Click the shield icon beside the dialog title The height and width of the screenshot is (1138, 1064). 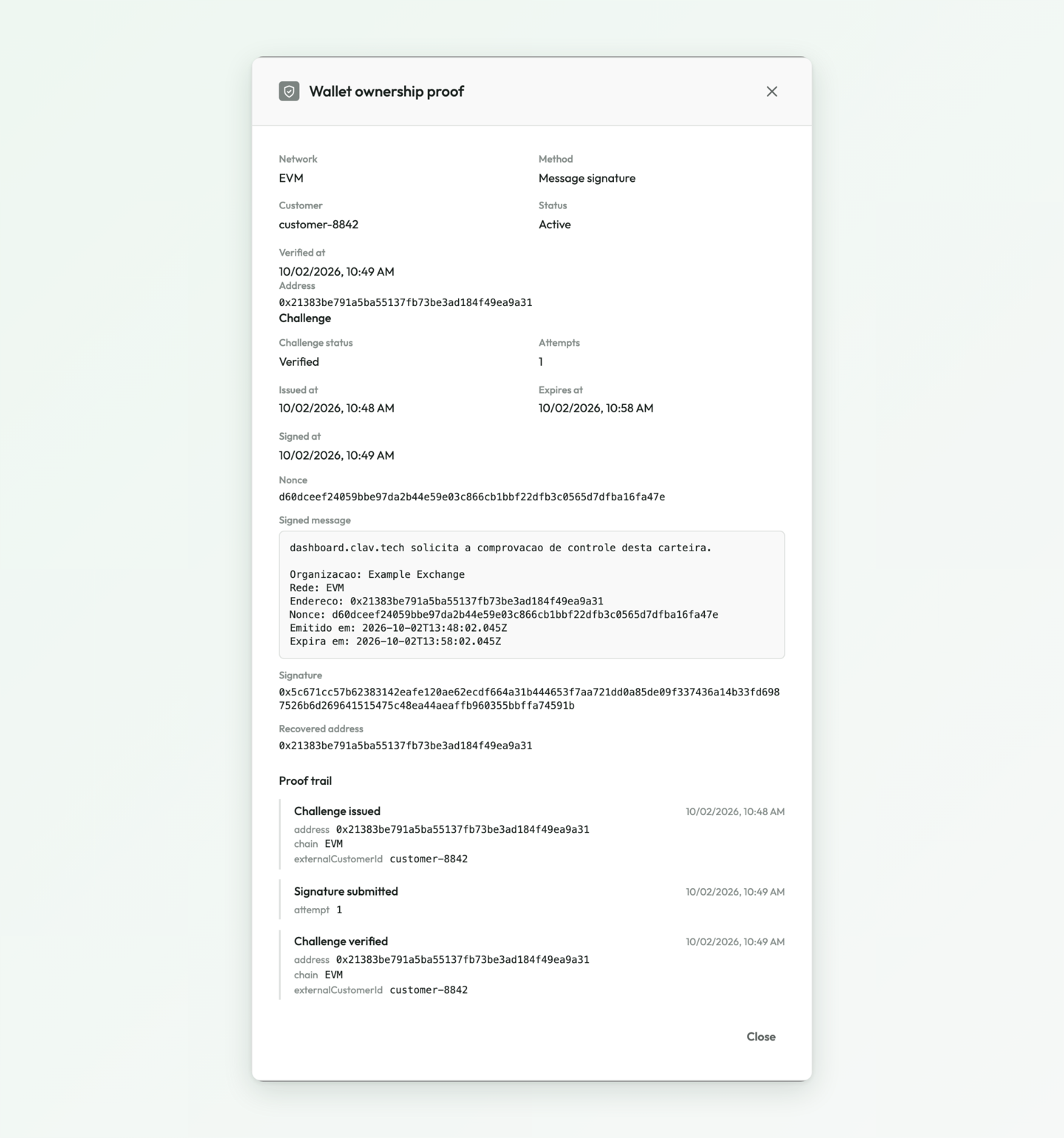pos(289,91)
